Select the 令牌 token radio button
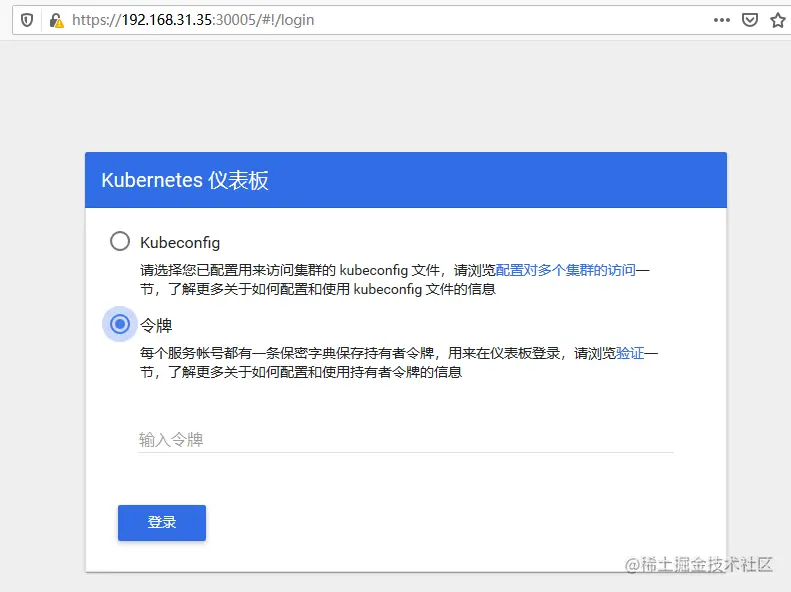 120,324
